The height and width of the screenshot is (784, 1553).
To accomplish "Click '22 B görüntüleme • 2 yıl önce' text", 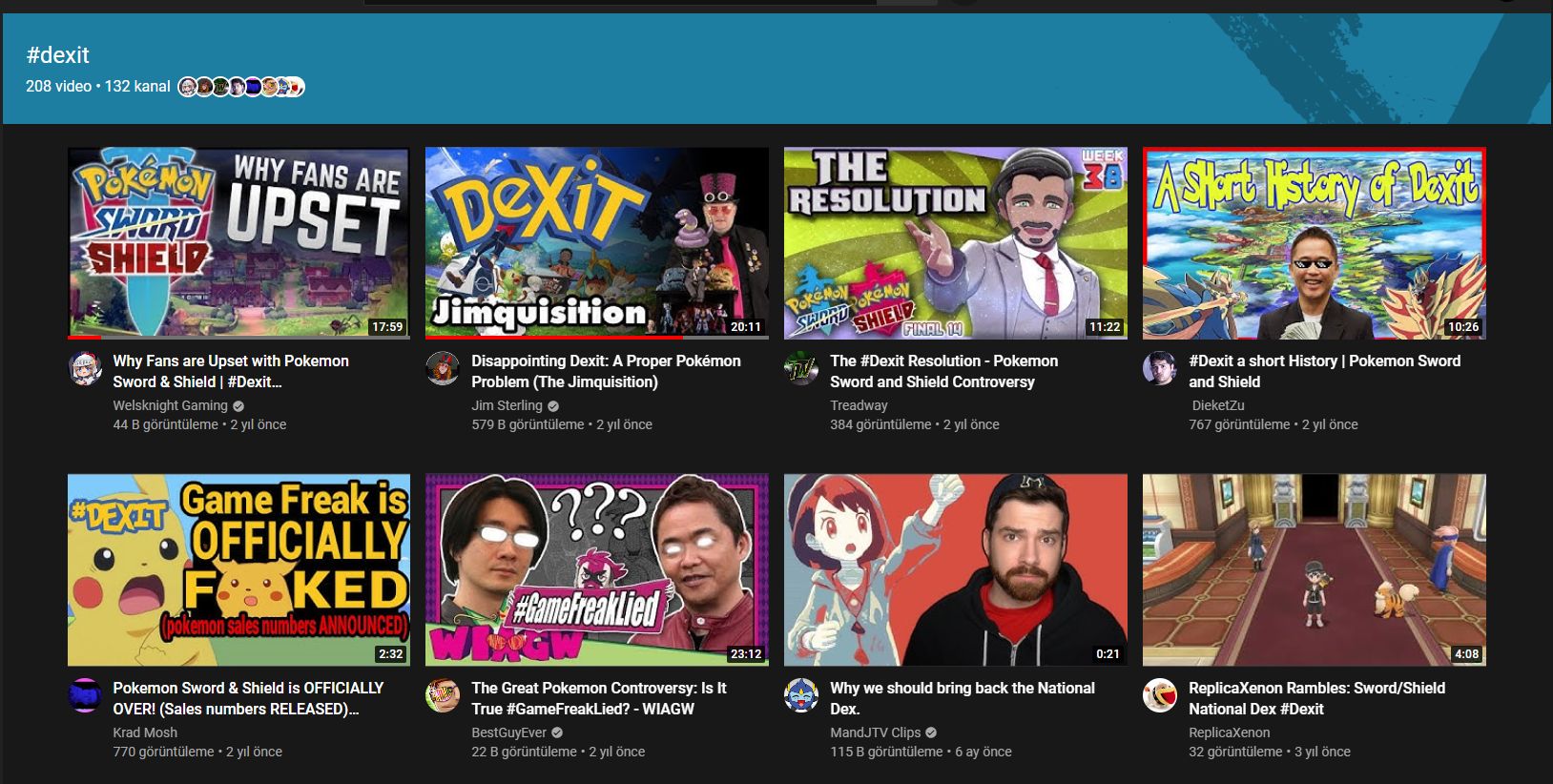I will 558,752.
